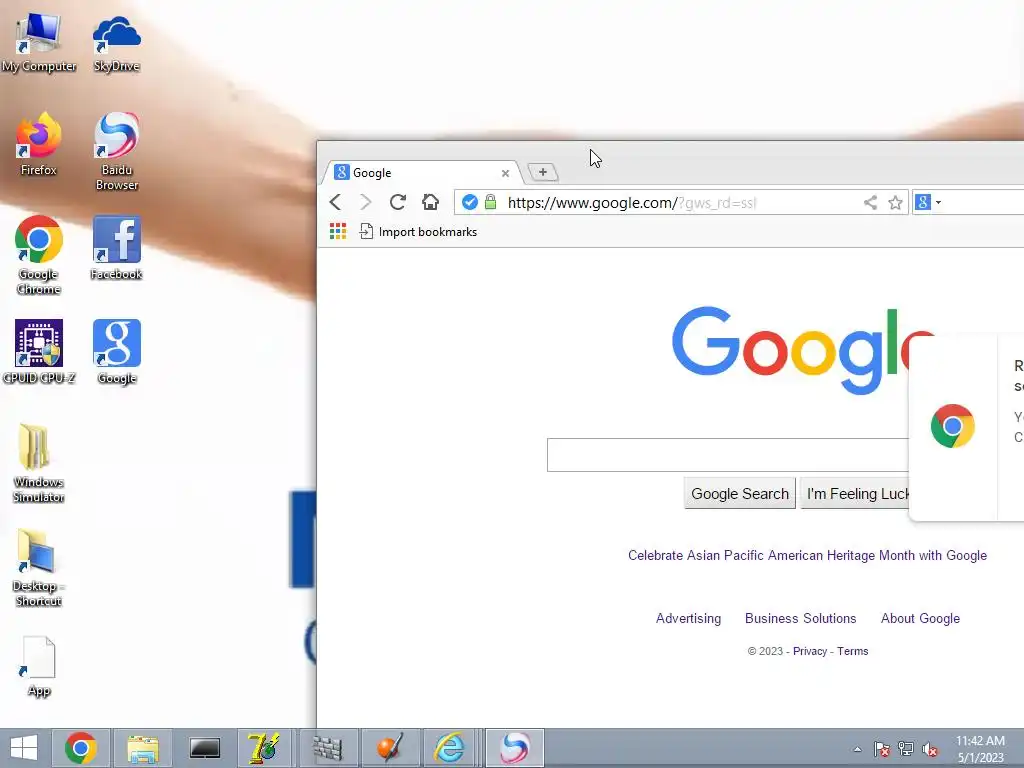The width and height of the screenshot is (1024, 768).
Task: Select the Google Chrome desktop shortcut
Action: pyautogui.click(x=39, y=255)
